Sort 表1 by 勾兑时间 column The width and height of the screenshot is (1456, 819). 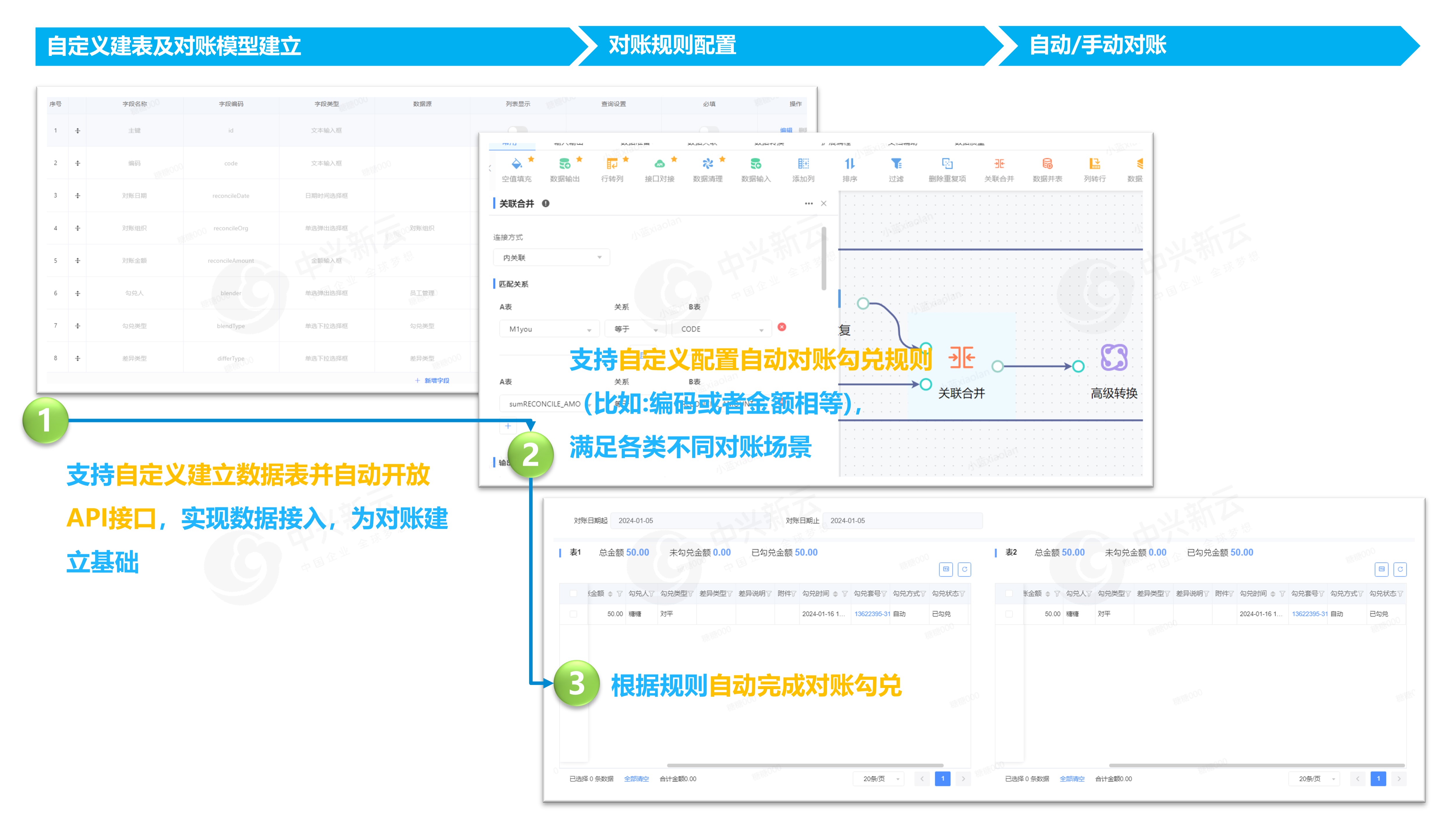tap(835, 594)
